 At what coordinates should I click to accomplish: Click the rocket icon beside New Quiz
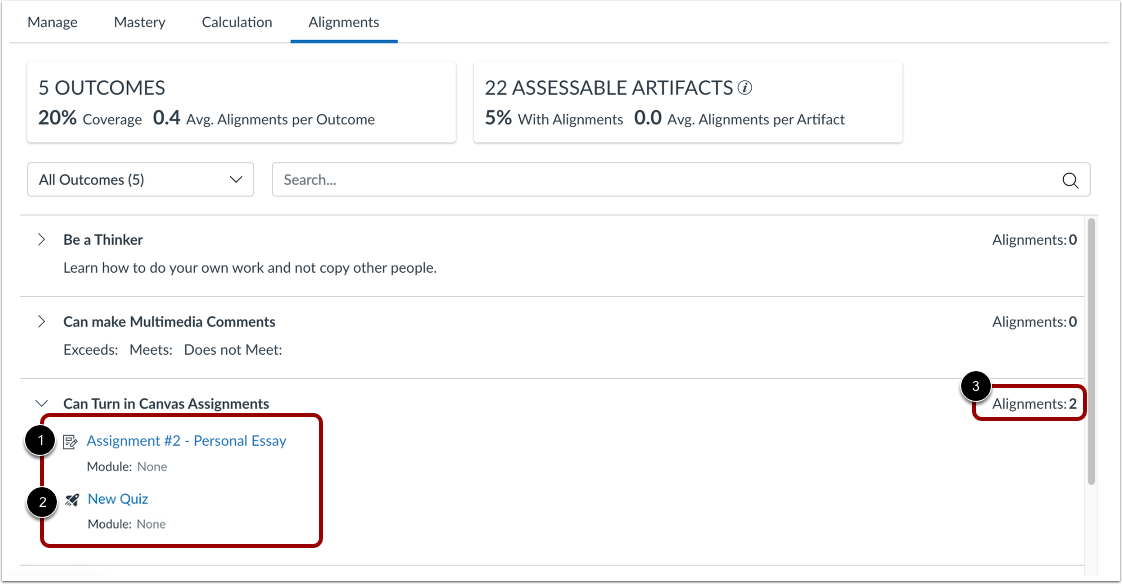[x=72, y=500]
